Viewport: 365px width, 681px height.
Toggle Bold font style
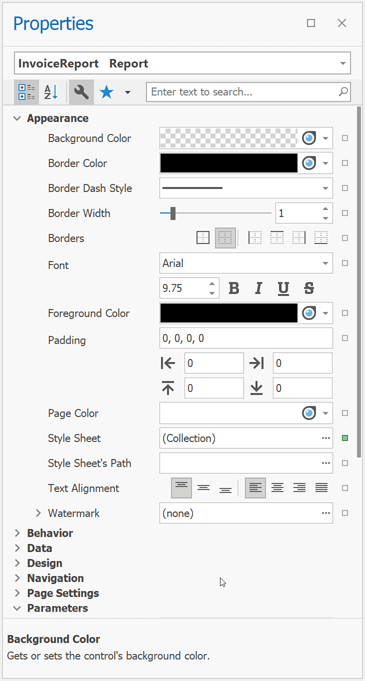[234, 288]
